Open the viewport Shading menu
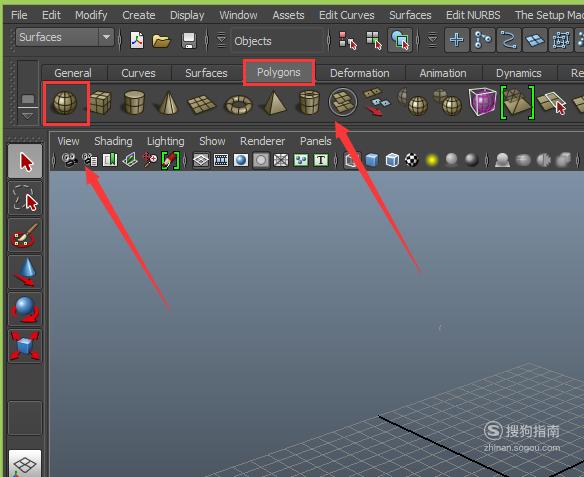This screenshot has width=584, height=477. [x=113, y=141]
